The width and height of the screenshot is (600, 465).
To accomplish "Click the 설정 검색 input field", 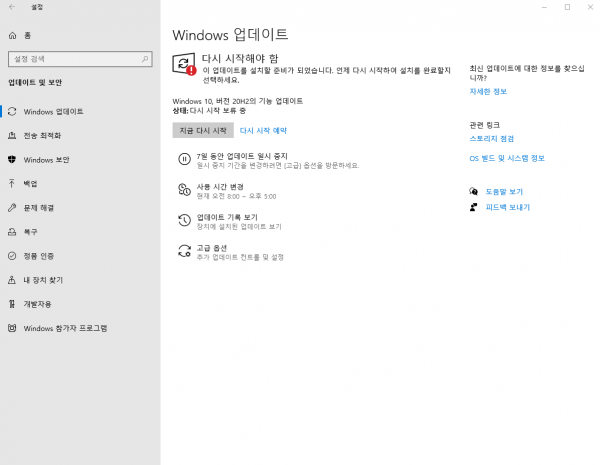I will [80, 59].
